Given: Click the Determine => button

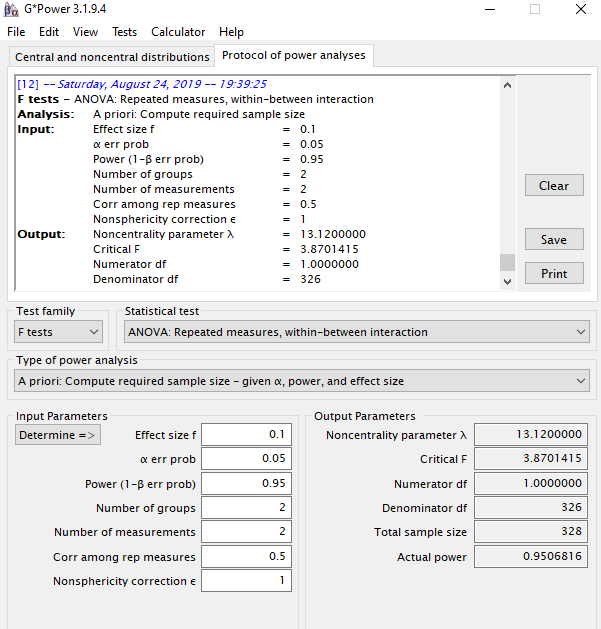Looking at the screenshot, I should tap(58, 435).
